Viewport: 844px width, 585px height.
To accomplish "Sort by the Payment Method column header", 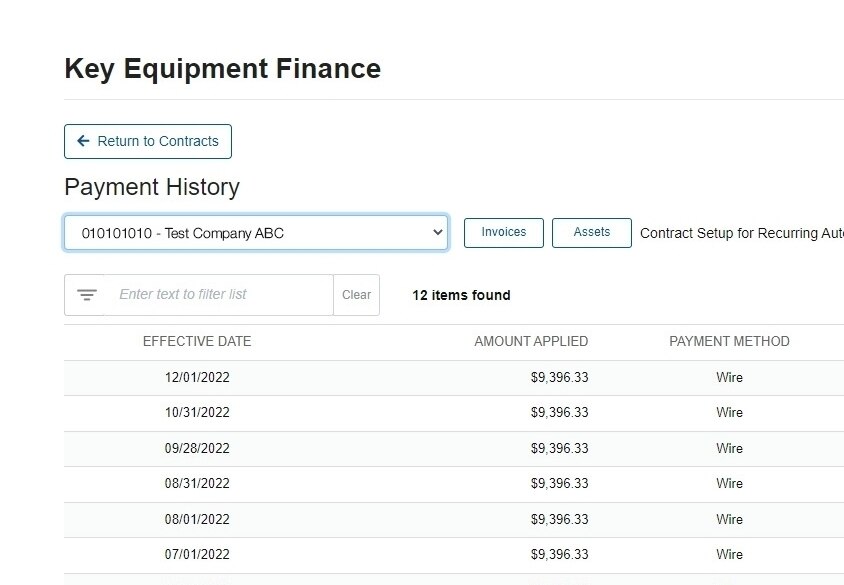I will [729, 342].
